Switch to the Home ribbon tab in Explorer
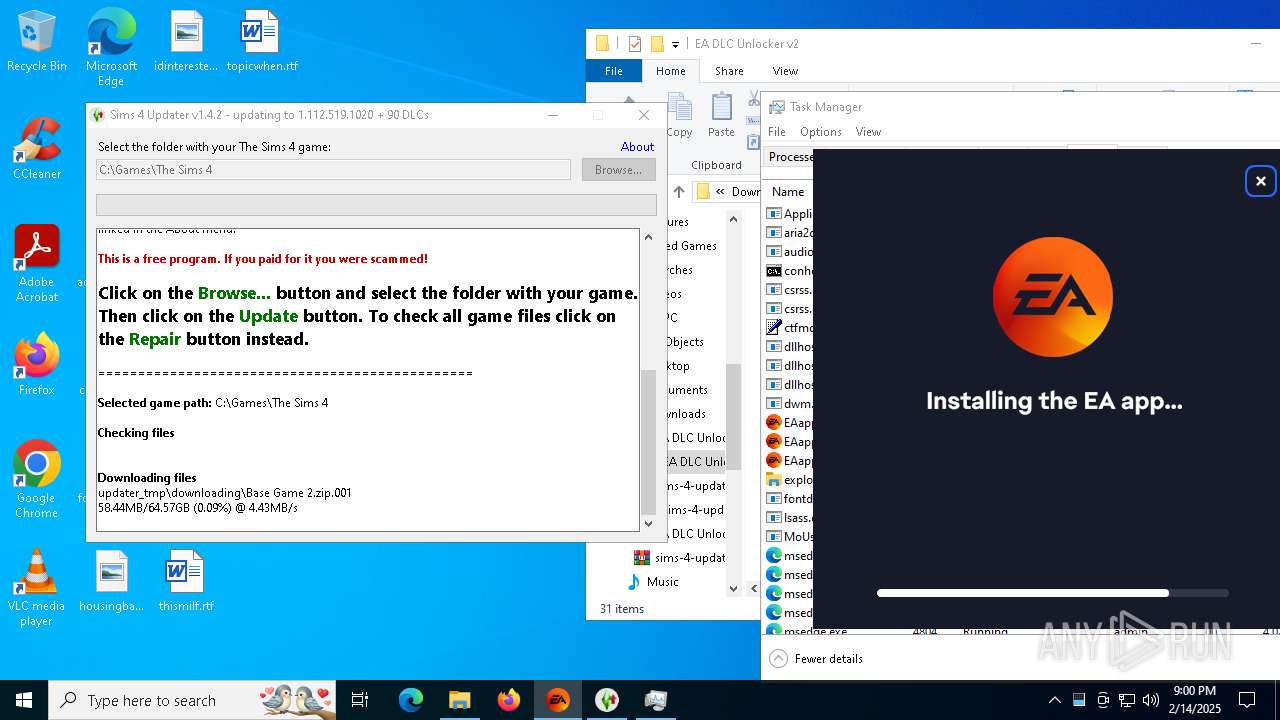This screenshot has height=720, width=1280. pos(670,71)
